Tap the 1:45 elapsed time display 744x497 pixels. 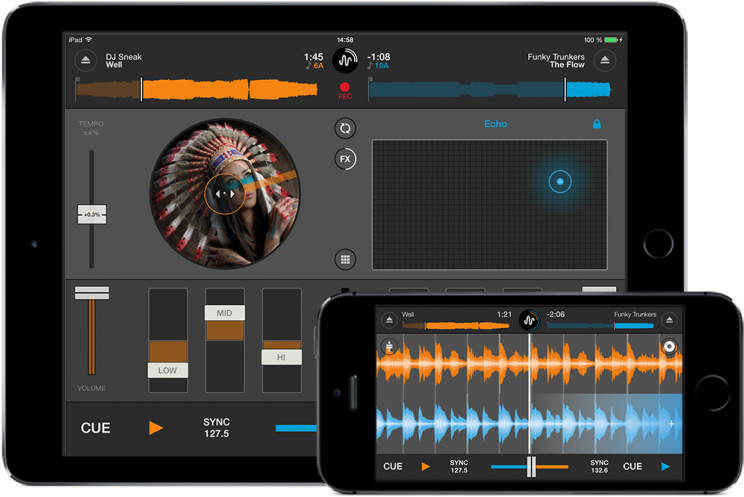(314, 56)
